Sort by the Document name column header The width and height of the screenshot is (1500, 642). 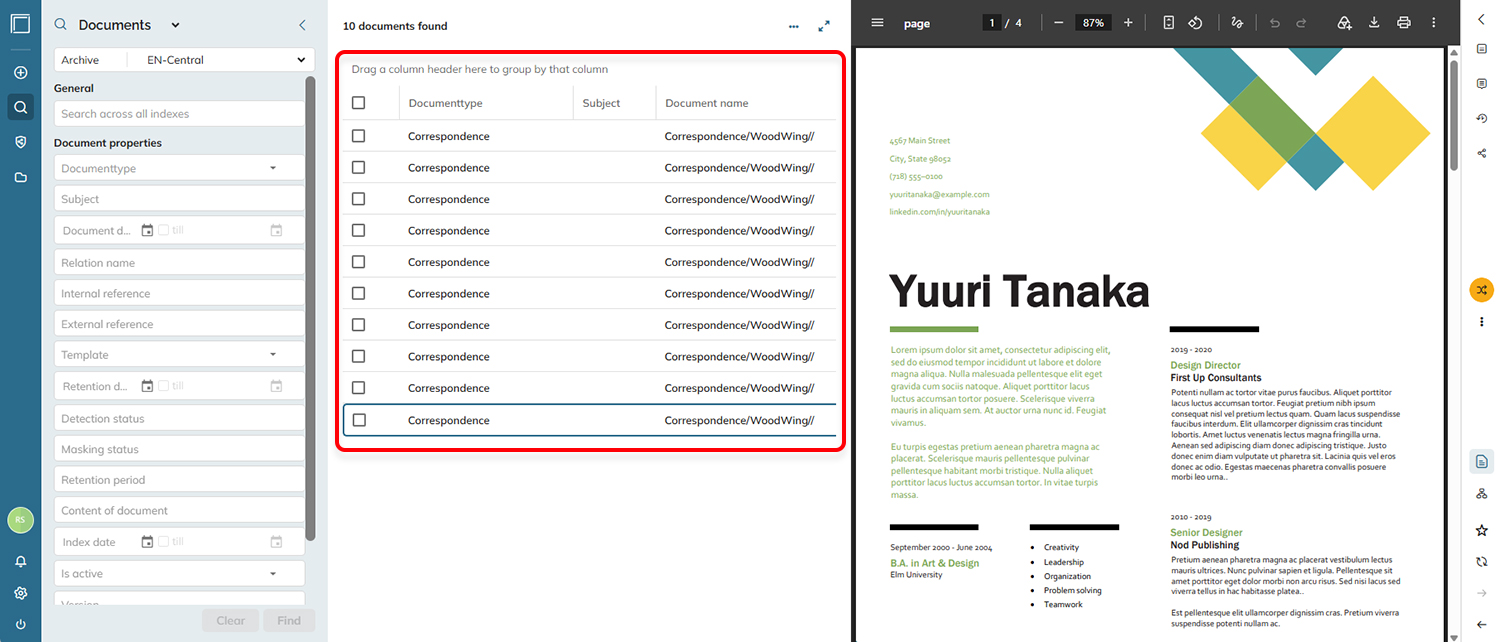click(x=707, y=103)
